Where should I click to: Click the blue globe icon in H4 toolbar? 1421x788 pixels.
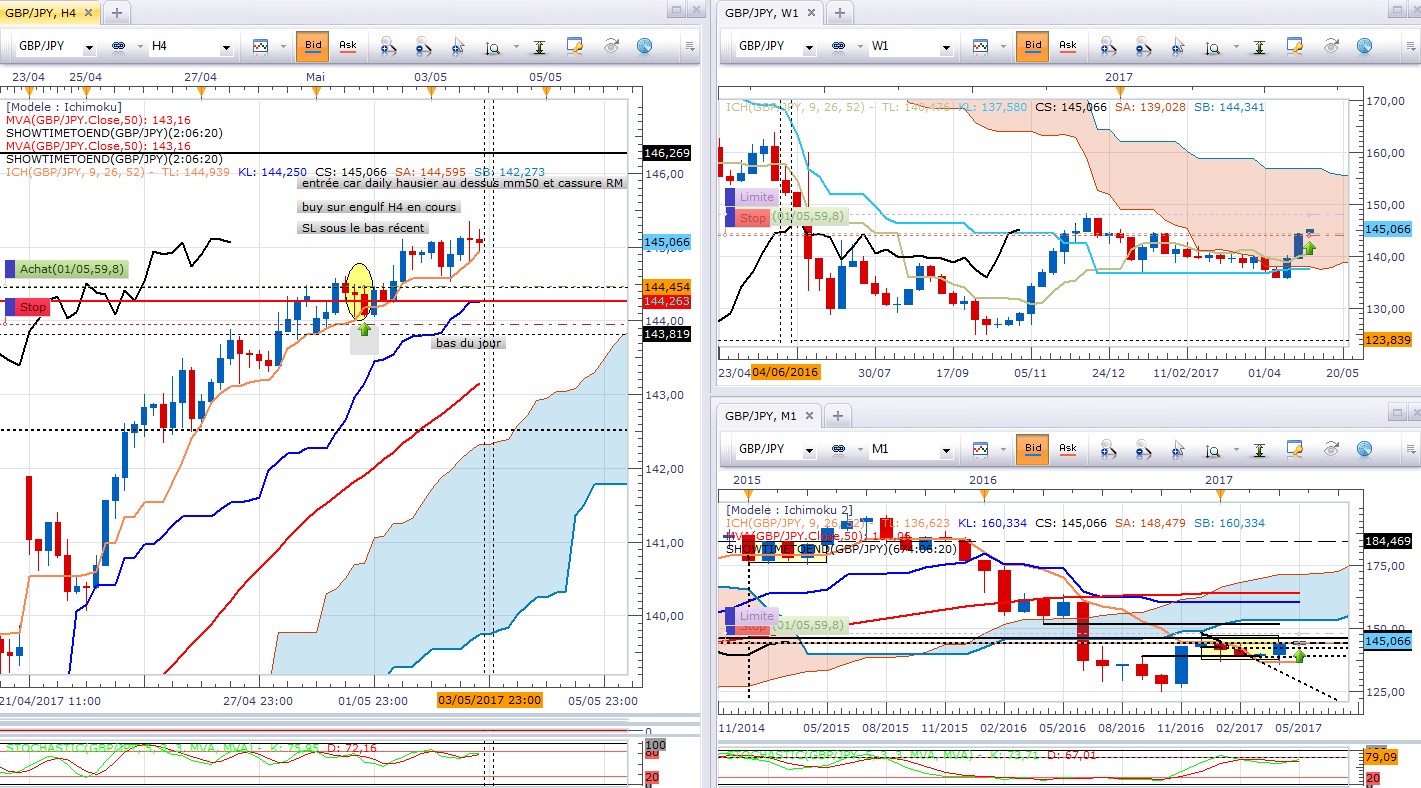(x=644, y=46)
